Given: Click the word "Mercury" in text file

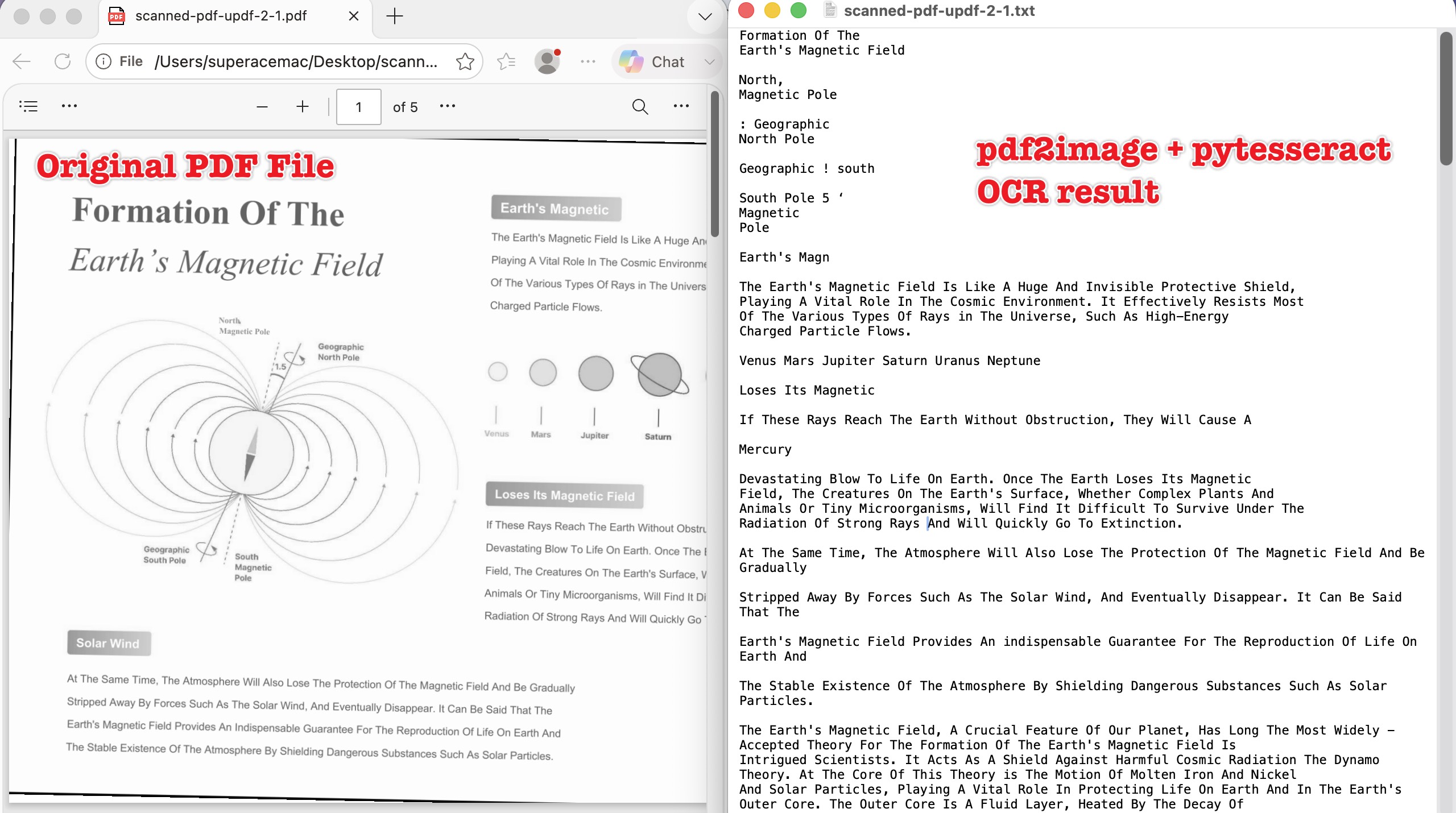Looking at the screenshot, I should click(x=765, y=450).
